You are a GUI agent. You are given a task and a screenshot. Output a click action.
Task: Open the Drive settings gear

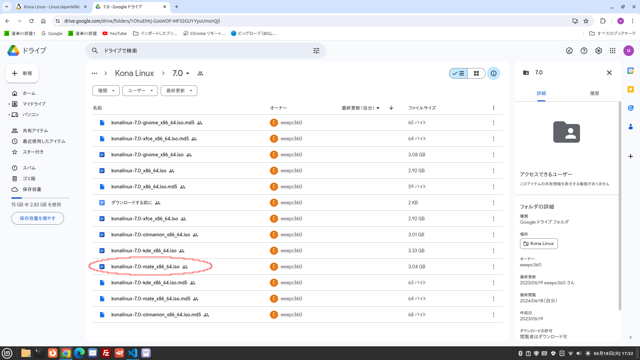(x=598, y=51)
